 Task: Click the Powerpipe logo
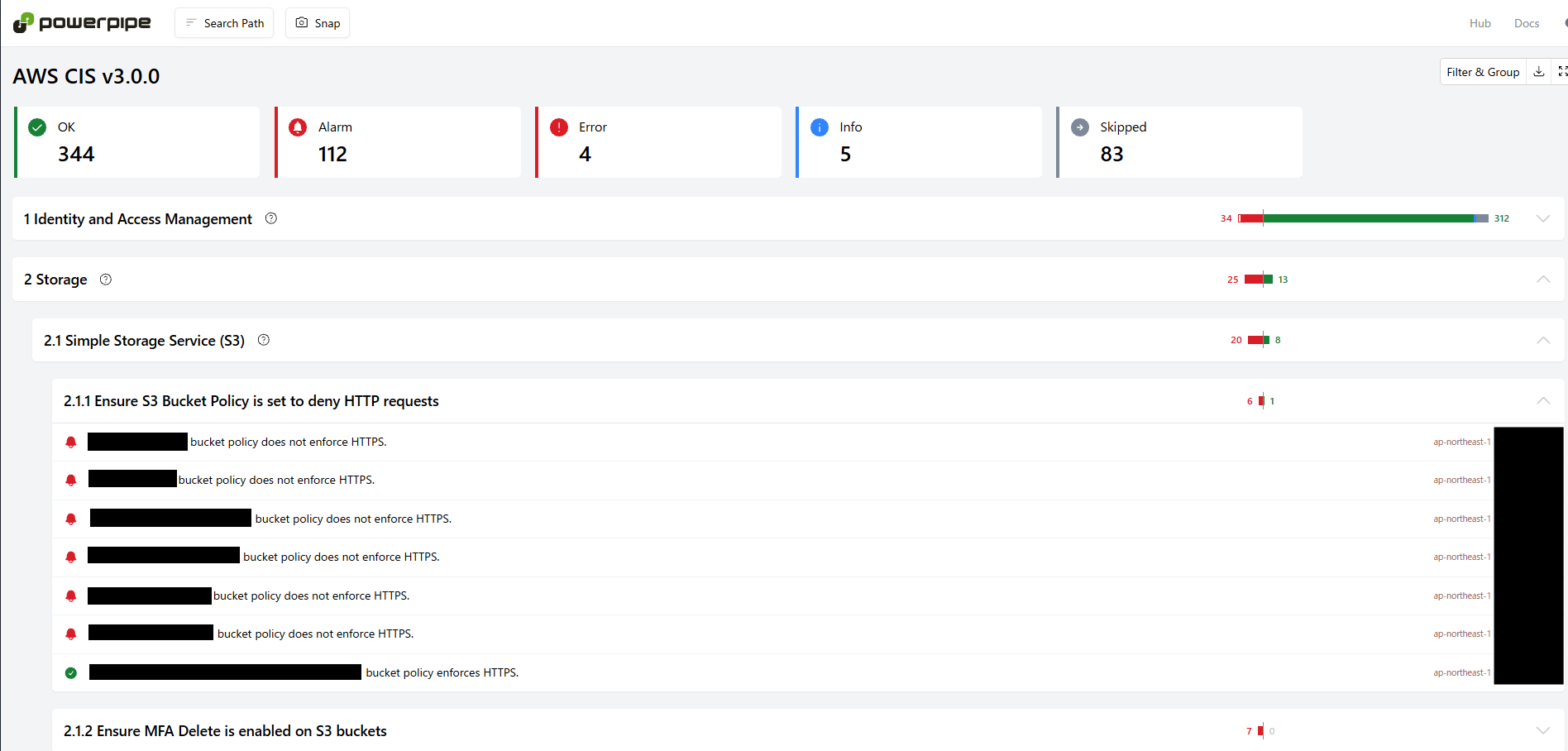pyautogui.click(x=82, y=22)
